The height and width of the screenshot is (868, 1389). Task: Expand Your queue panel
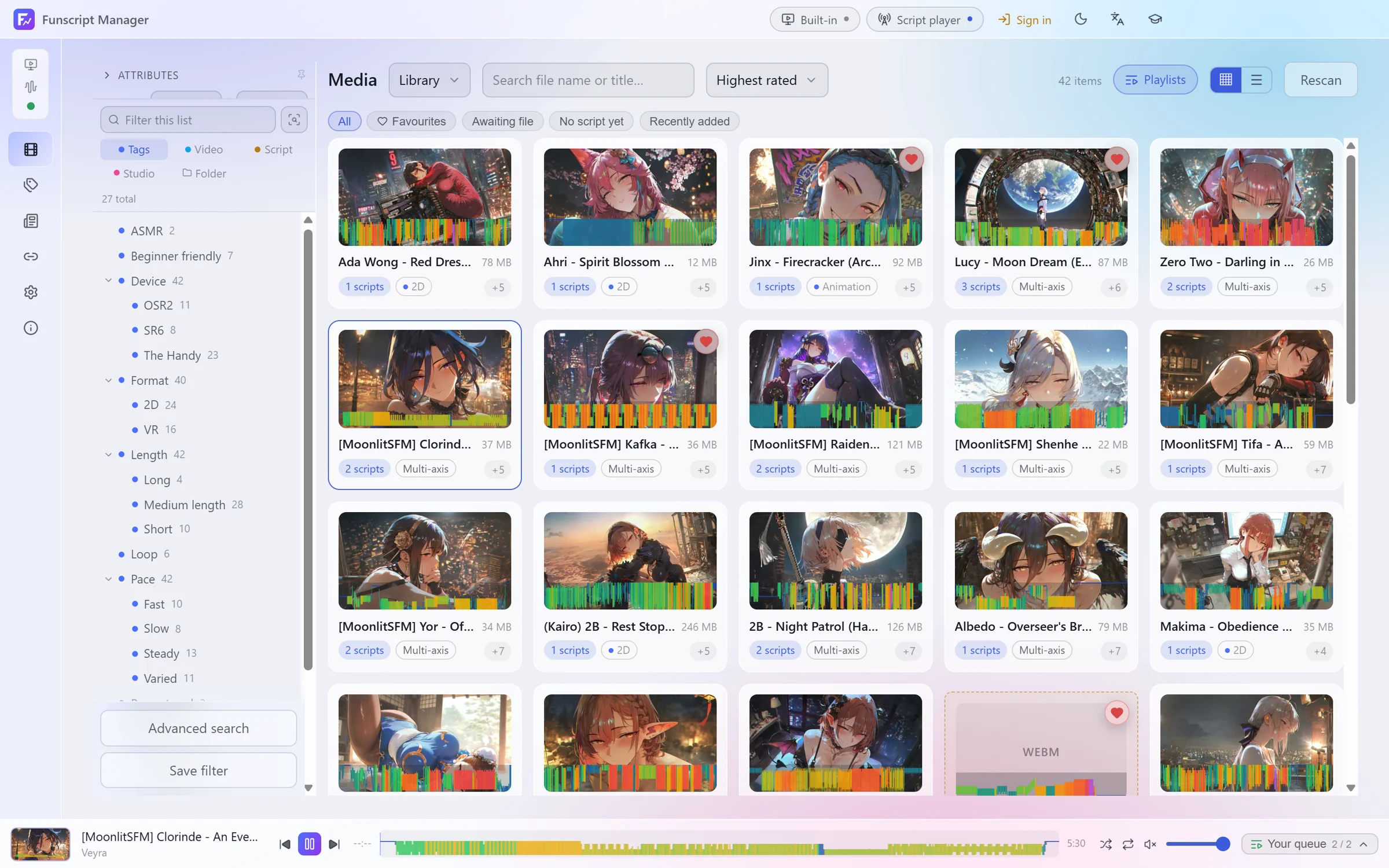[x=1309, y=844]
